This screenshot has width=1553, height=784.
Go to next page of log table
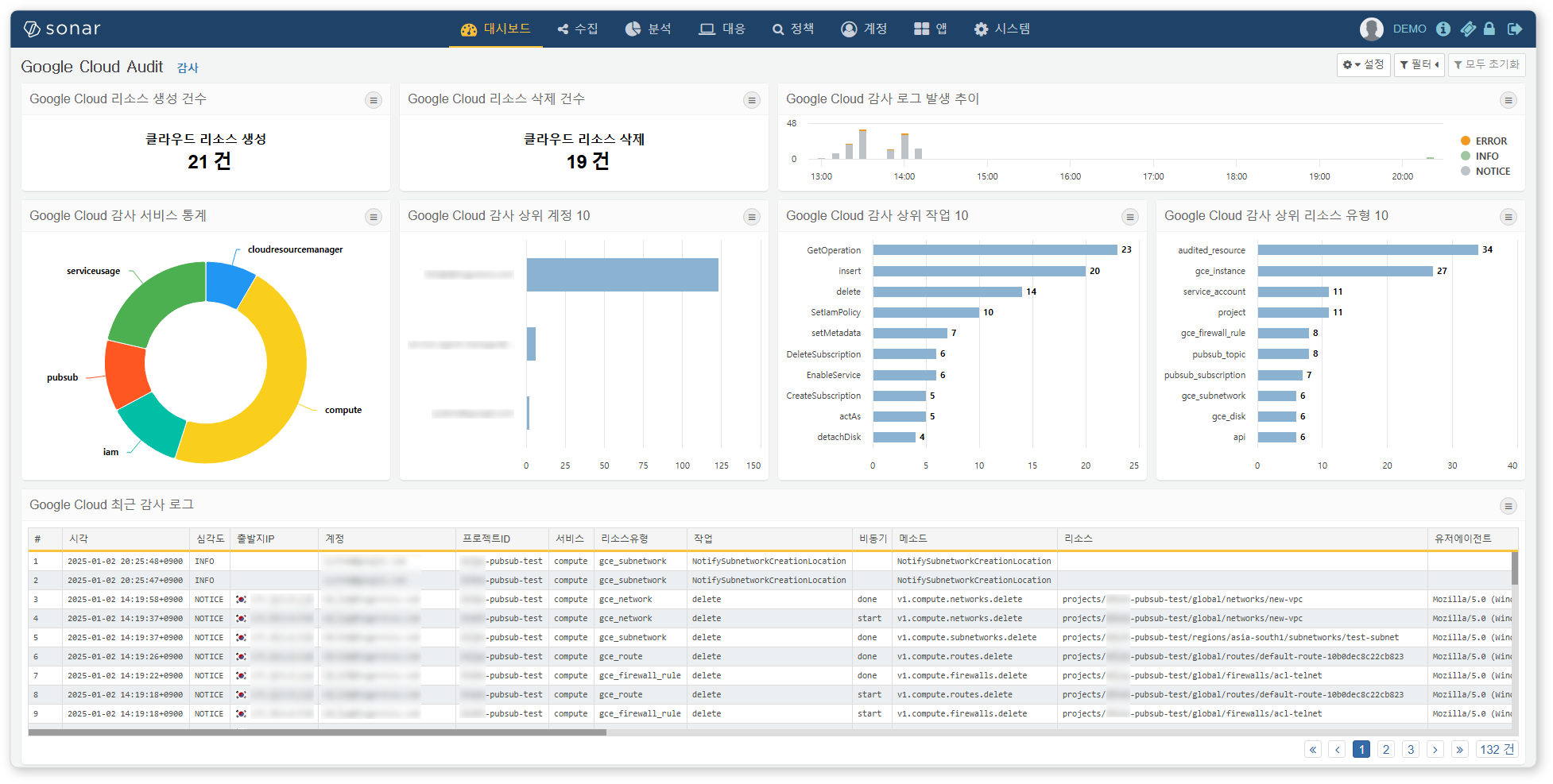1435,749
